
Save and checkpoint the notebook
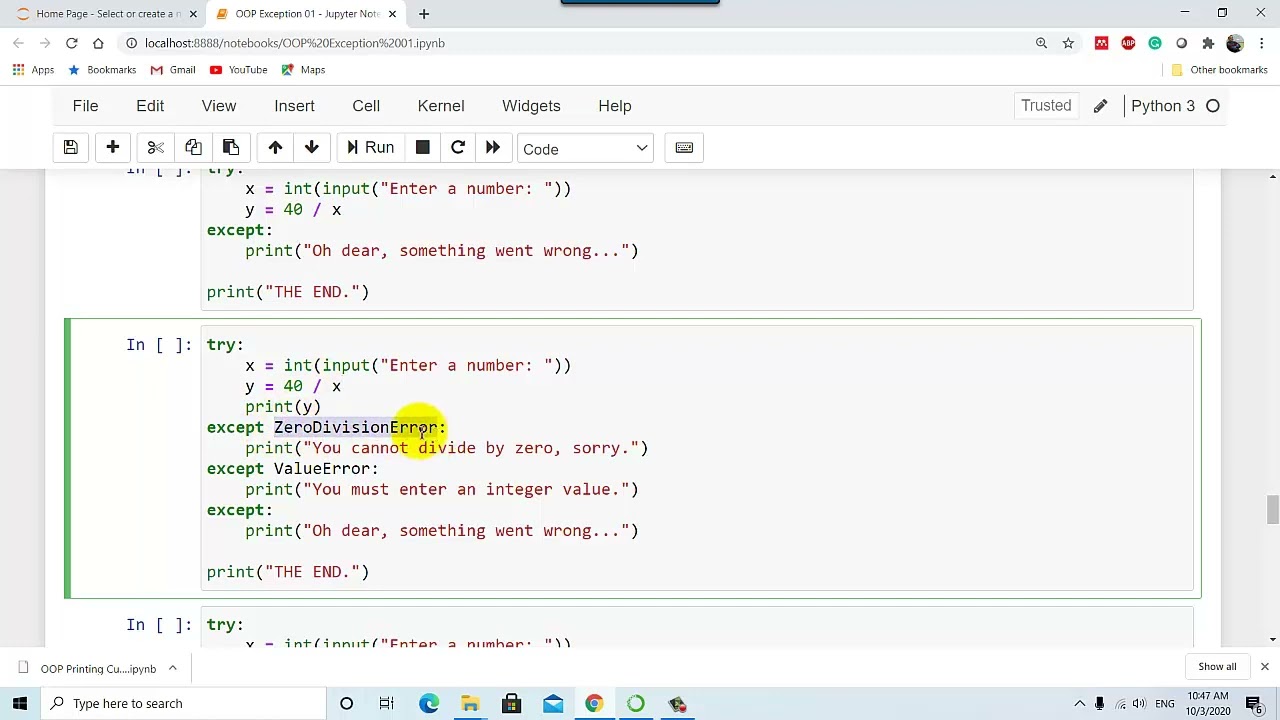coord(70,148)
